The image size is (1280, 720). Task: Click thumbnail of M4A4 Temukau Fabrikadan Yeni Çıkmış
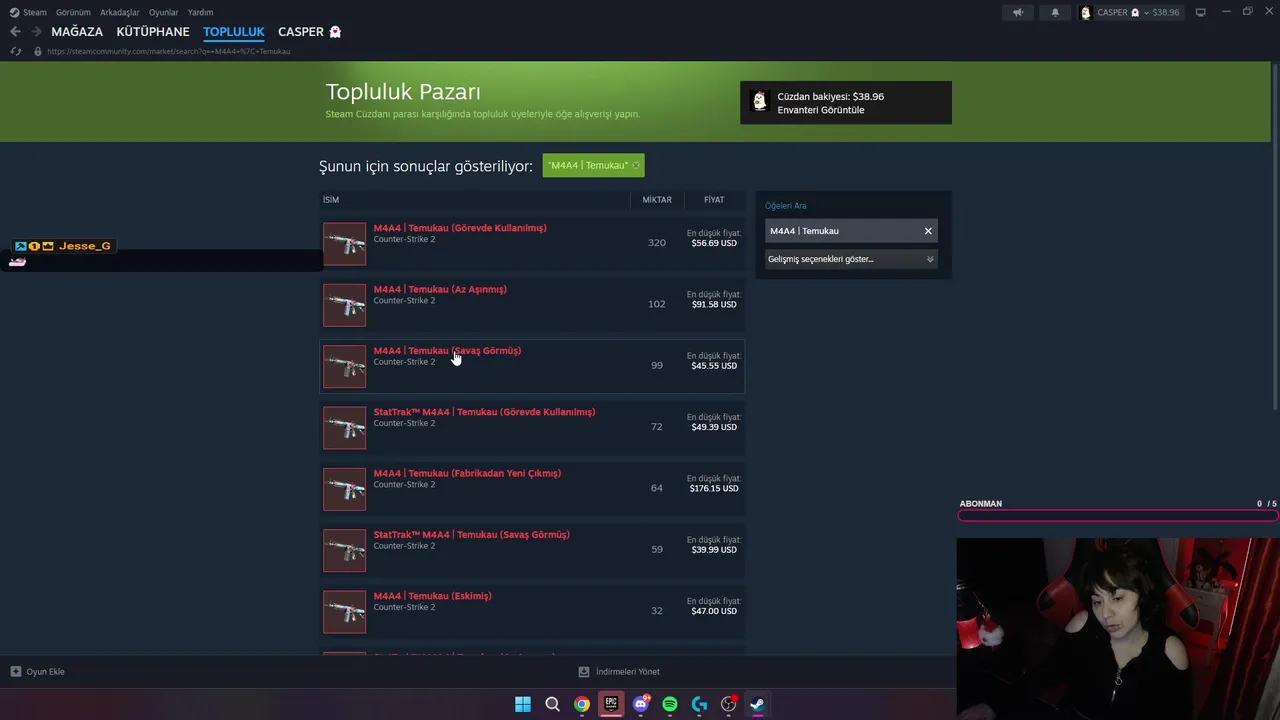click(344, 489)
